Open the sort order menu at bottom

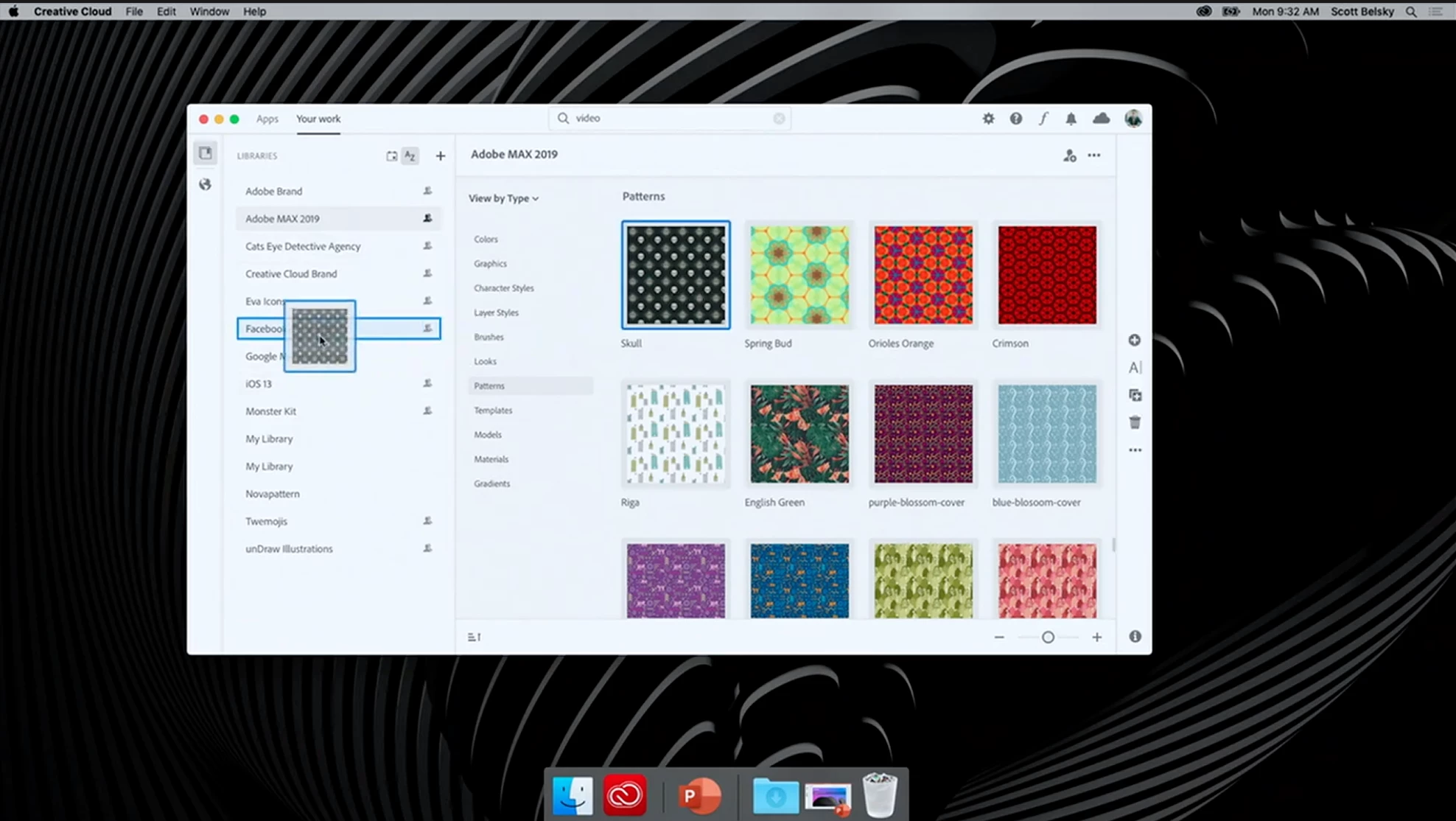coord(474,637)
